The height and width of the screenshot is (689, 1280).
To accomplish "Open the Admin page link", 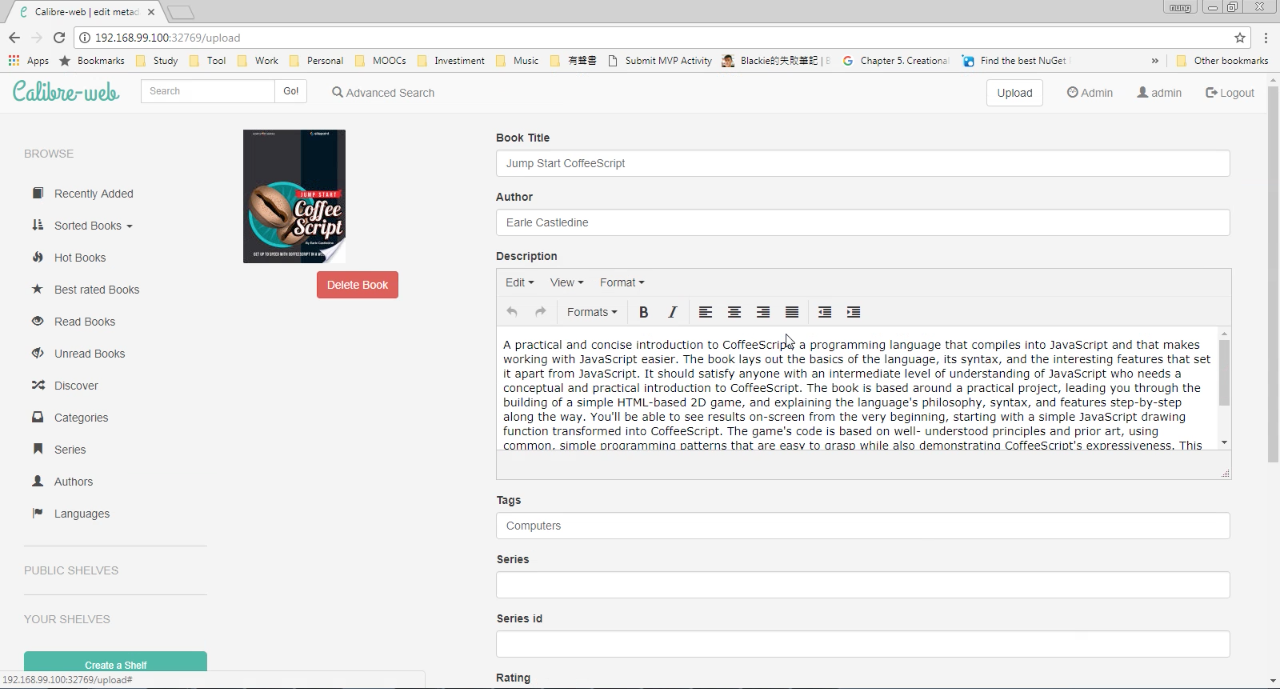I will [x=1090, y=92].
